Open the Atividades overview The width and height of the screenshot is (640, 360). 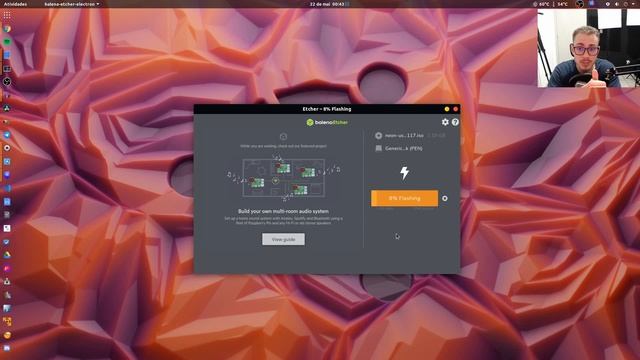click(x=16, y=4)
